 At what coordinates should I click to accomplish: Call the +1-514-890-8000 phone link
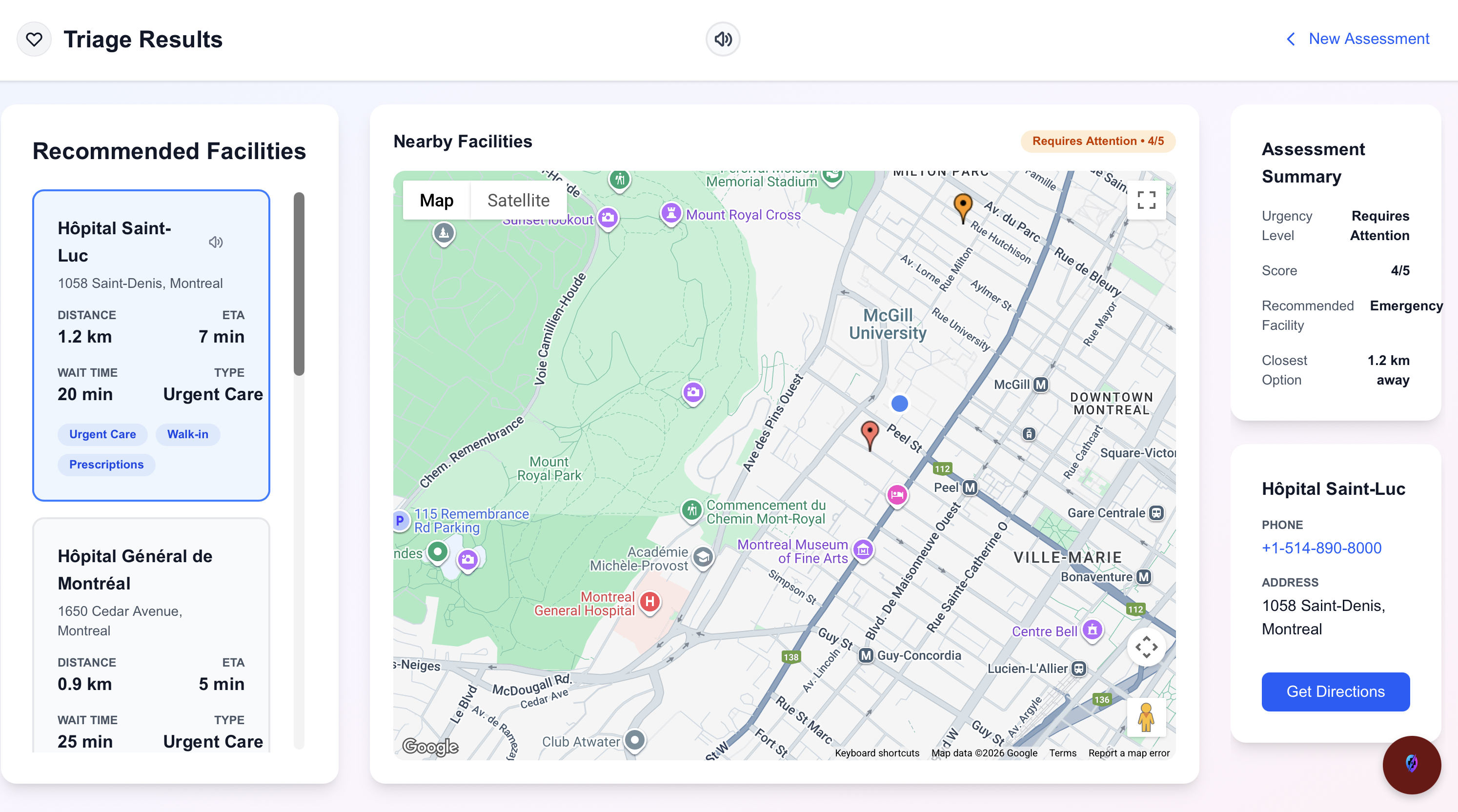point(1321,548)
